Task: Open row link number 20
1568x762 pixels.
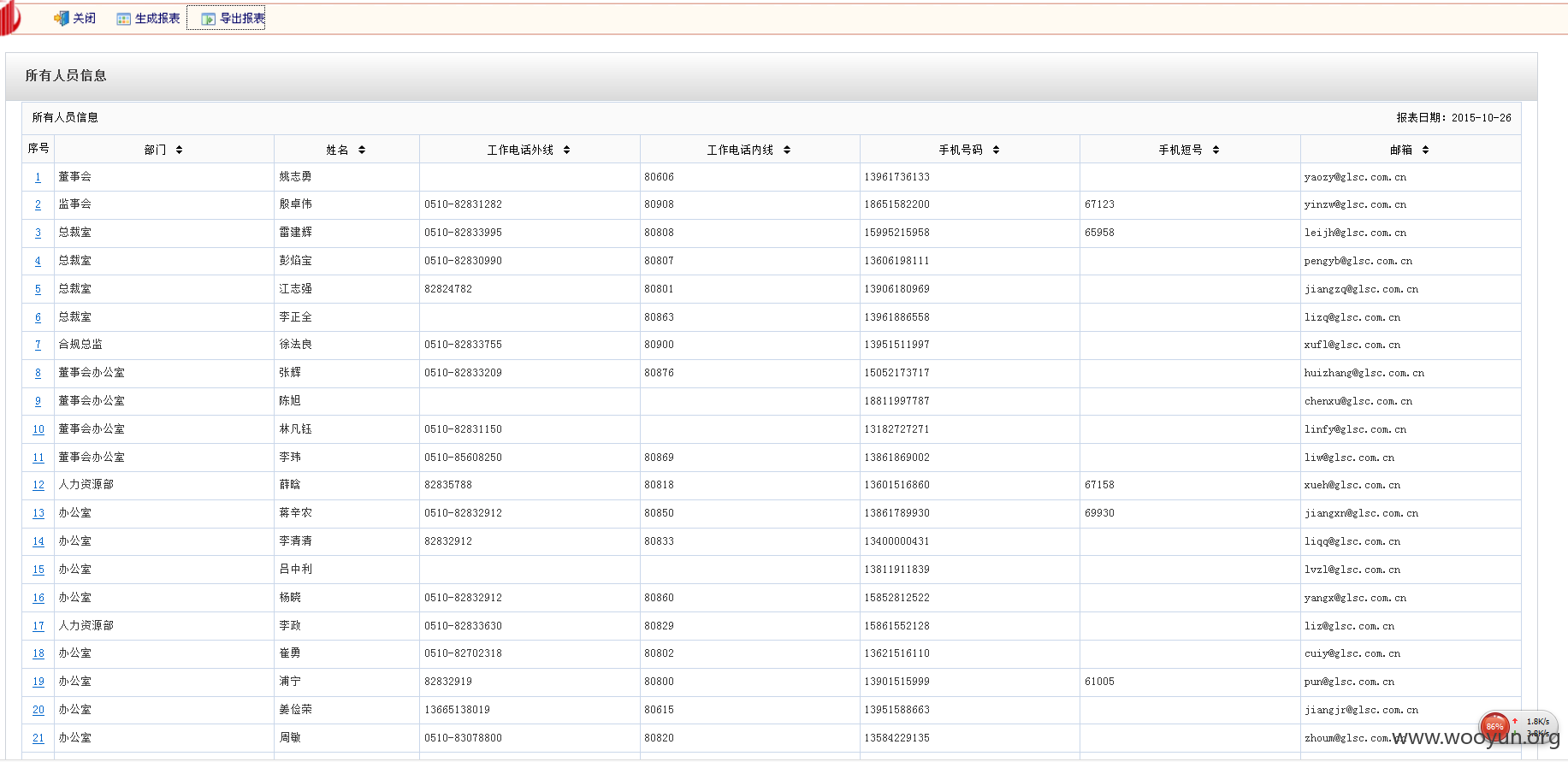Action: (x=38, y=710)
